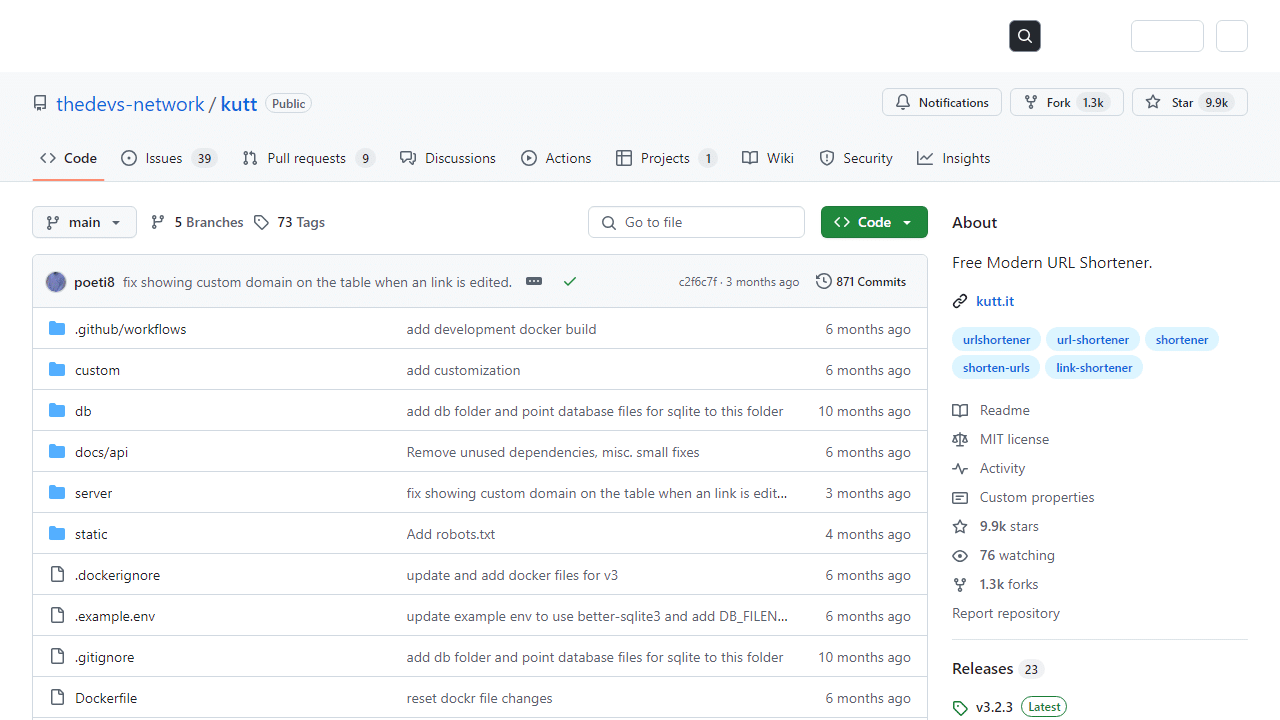The height and width of the screenshot is (720, 1280).
Task: Switch to the Insights tab
Action: [953, 158]
